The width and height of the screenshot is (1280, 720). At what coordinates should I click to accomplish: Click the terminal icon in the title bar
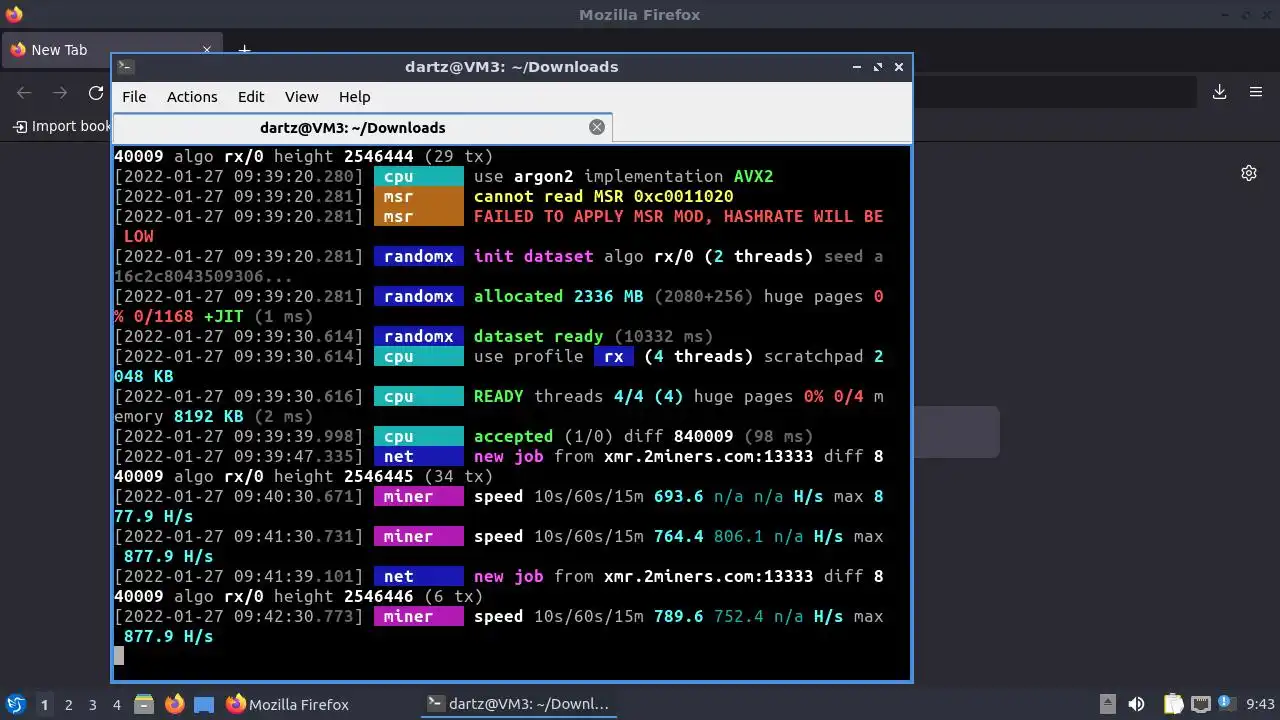[125, 67]
